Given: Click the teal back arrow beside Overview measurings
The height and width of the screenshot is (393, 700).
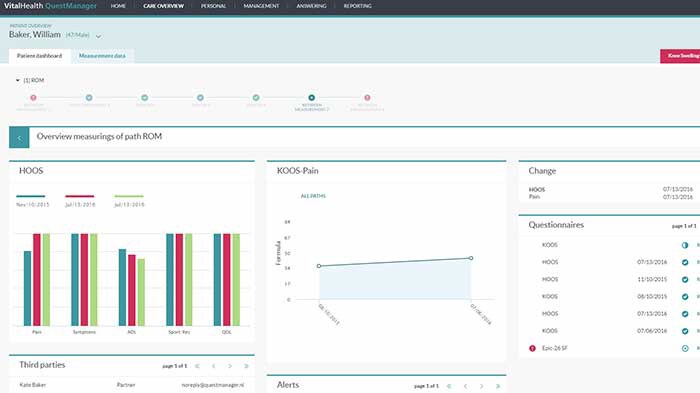Looking at the screenshot, I should point(19,138).
